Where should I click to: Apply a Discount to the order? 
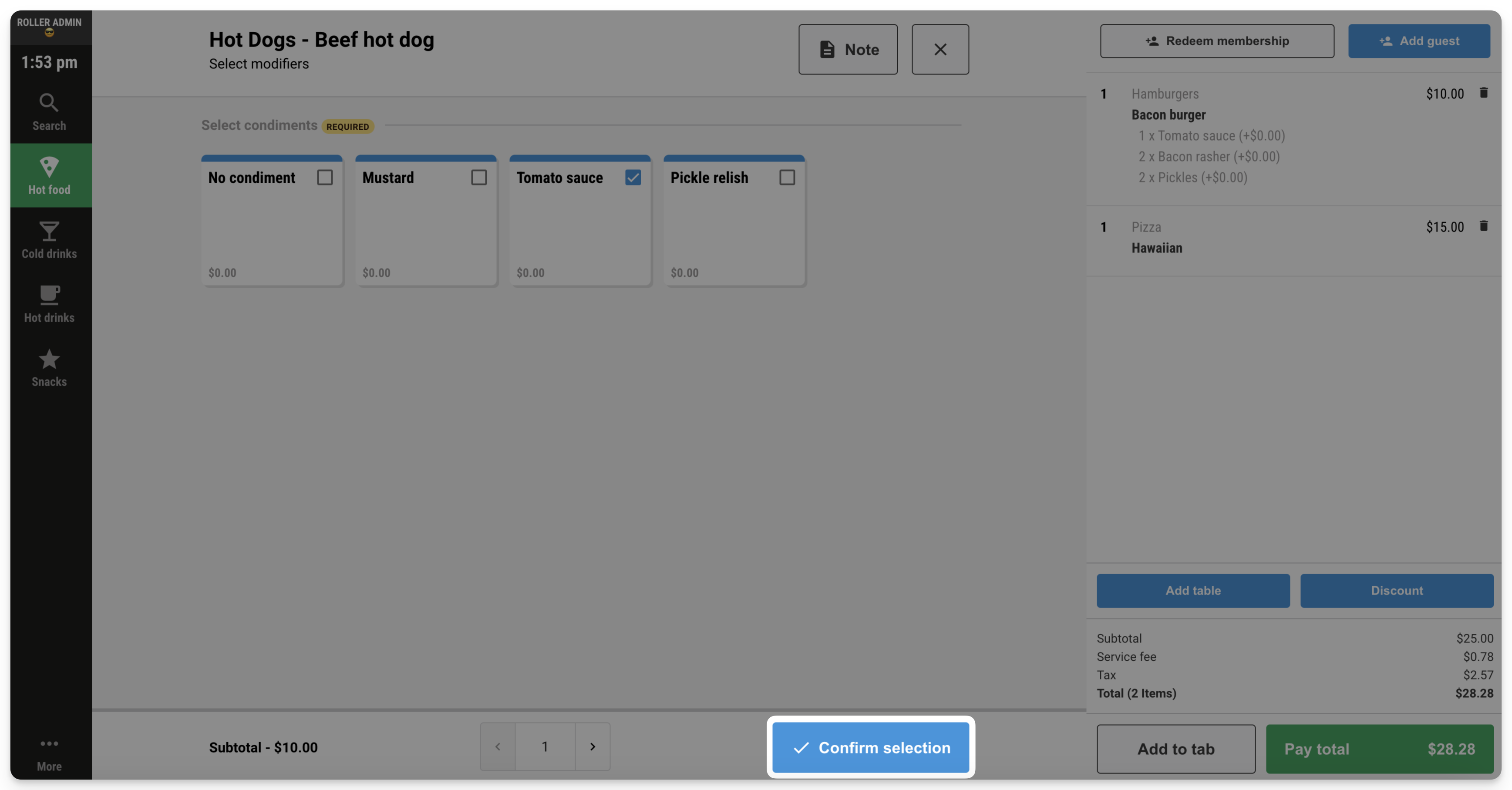1396,591
